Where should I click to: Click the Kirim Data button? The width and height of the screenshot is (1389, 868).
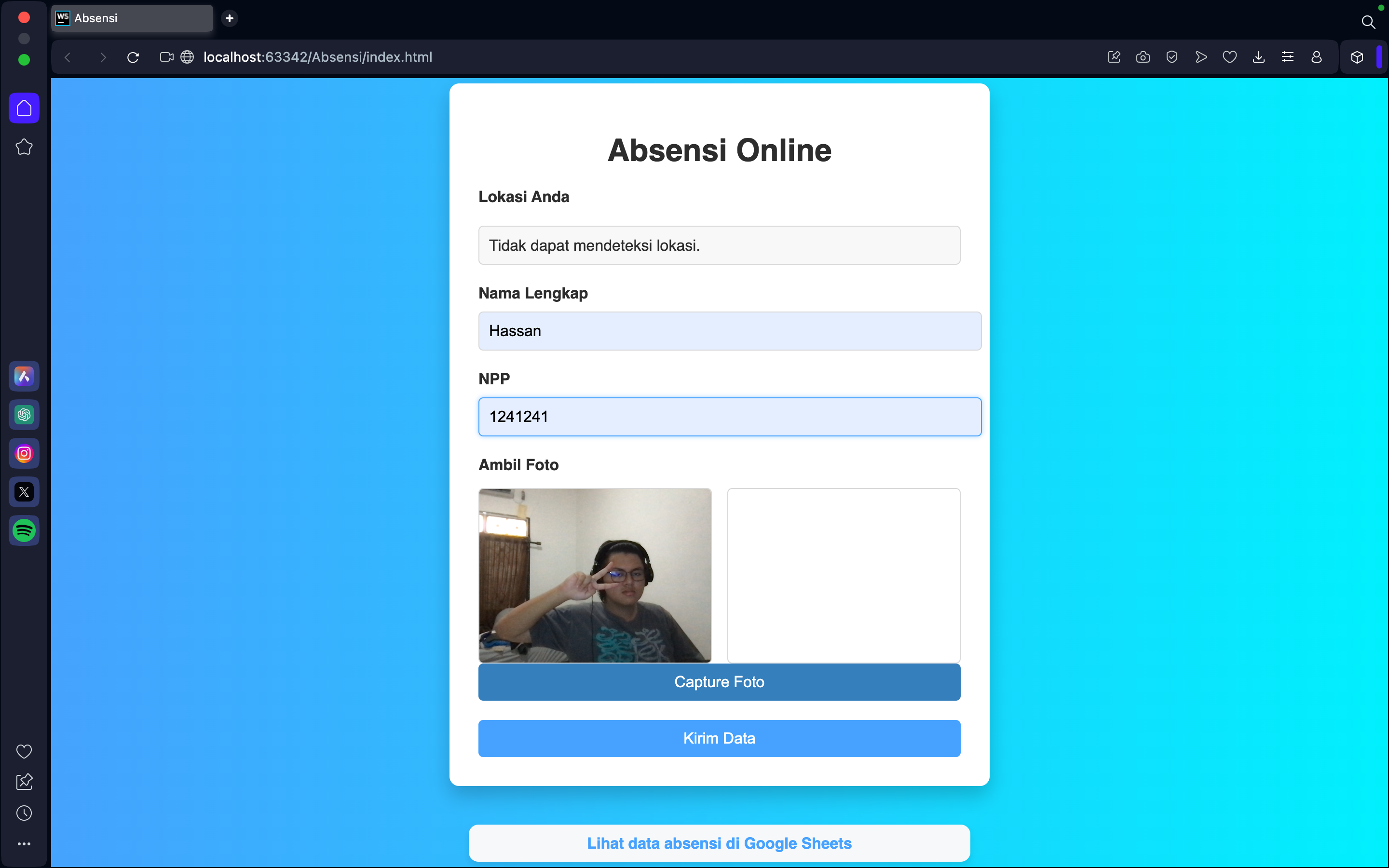tap(719, 738)
